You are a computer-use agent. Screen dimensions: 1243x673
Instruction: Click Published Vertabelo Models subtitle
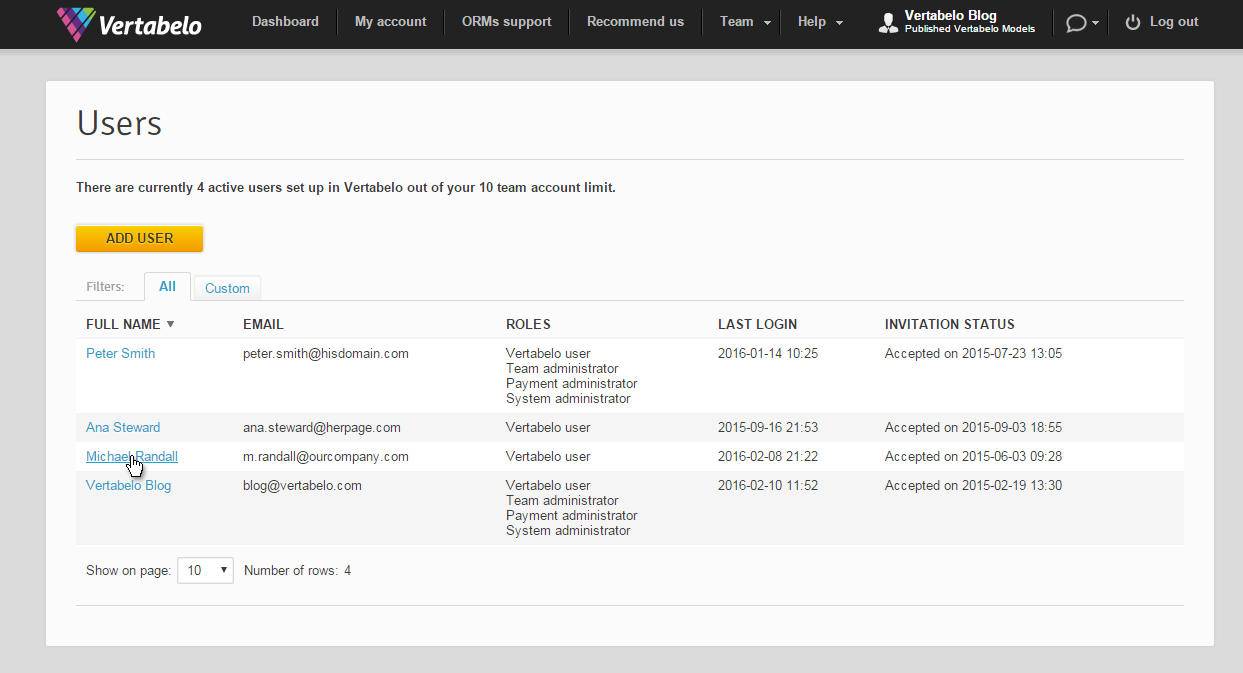pyautogui.click(x=970, y=30)
